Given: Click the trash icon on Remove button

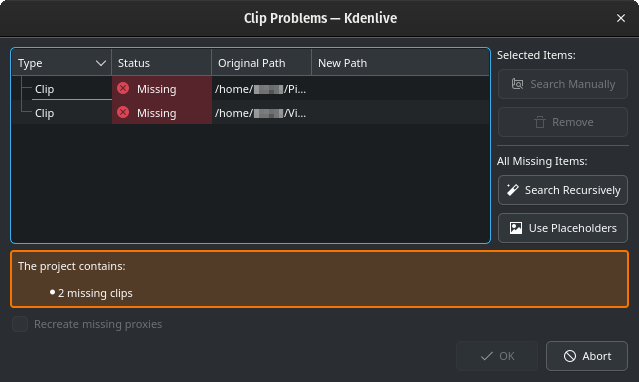Looking at the screenshot, I should (540, 122).
